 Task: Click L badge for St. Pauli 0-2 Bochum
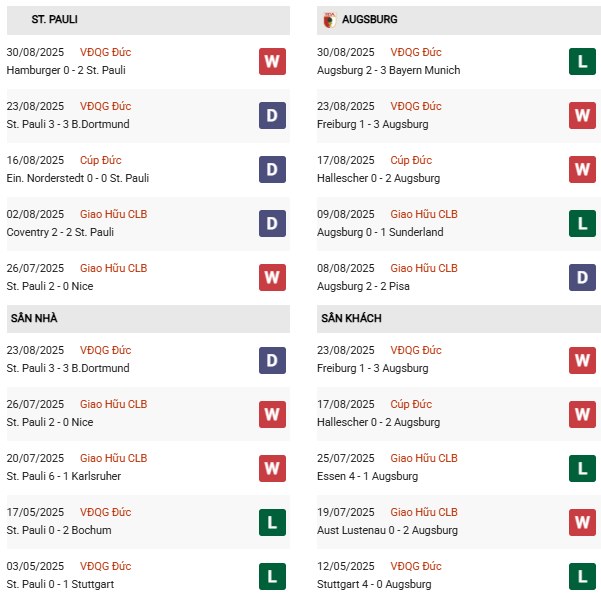click(x=272, y=522)
